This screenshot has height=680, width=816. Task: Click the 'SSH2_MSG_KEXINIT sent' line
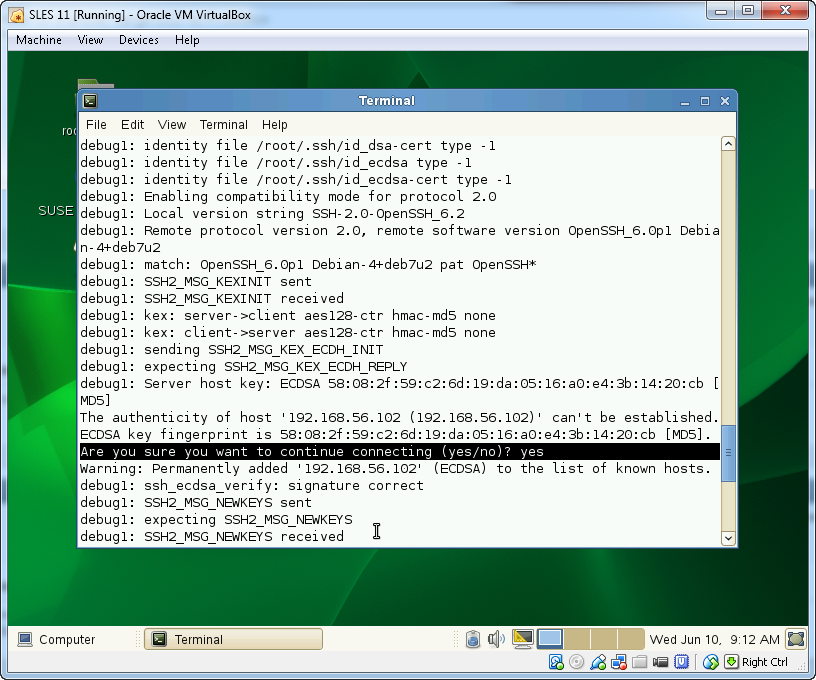tap(196, 282)
